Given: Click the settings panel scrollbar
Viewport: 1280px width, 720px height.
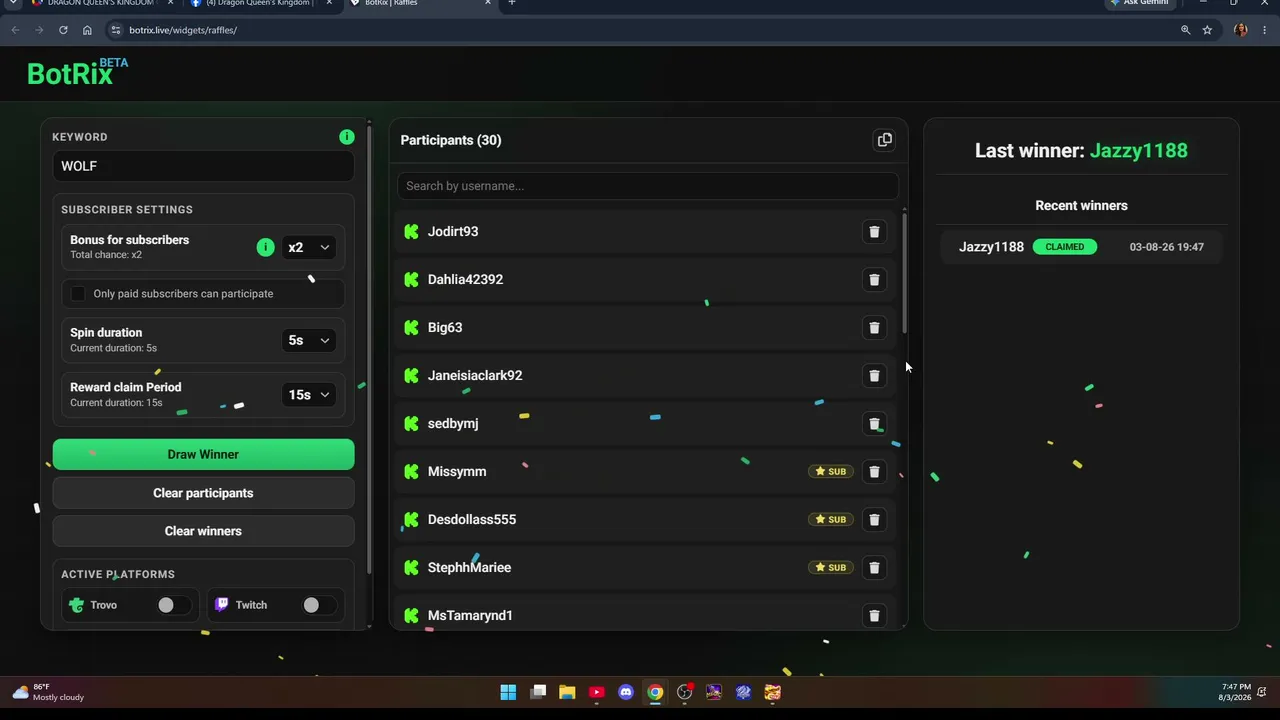Looking at the screenshot, I should coord(369,350).
